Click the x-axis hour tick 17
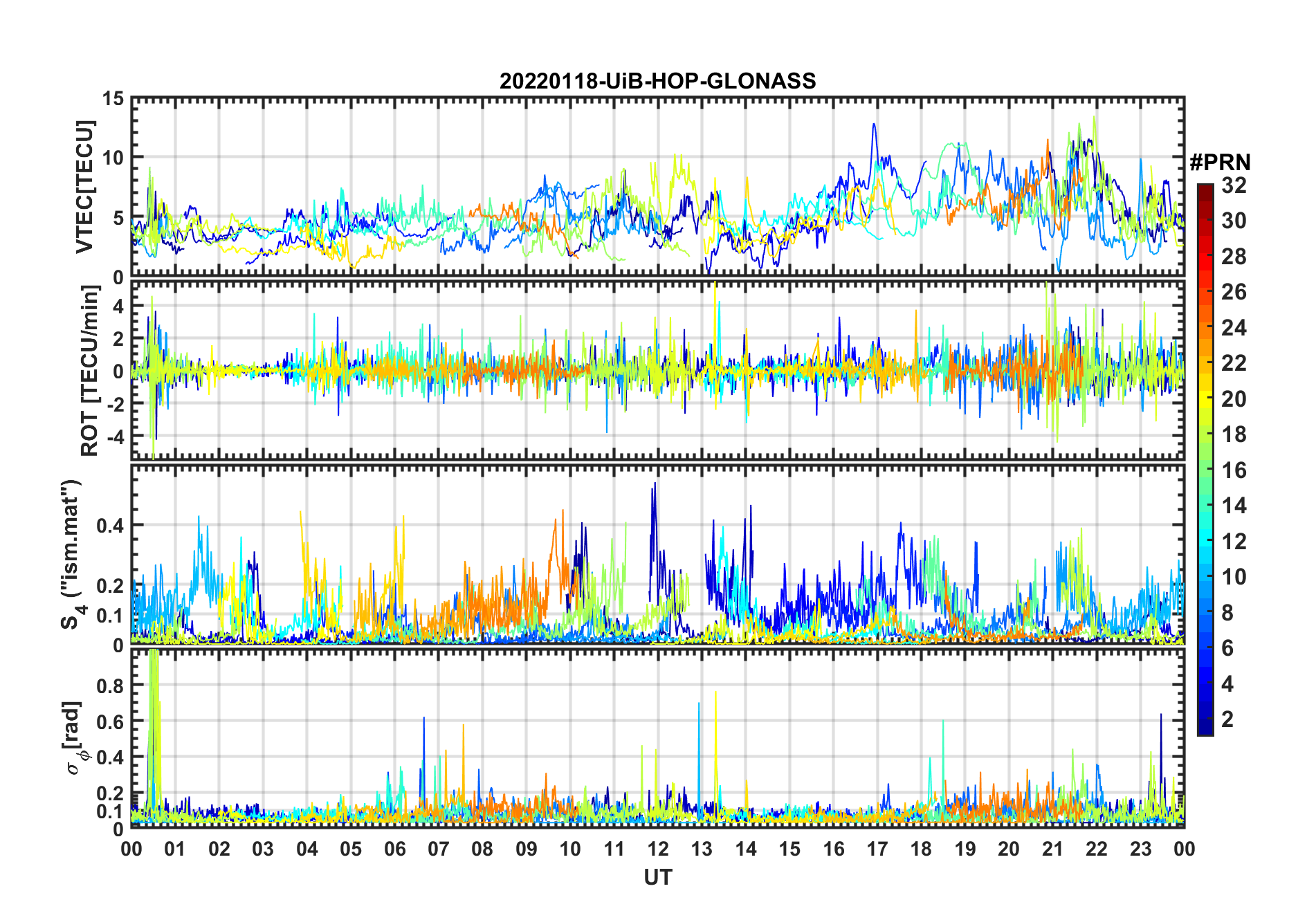Viewport: 1316px width, 920px height. (877, 849)
